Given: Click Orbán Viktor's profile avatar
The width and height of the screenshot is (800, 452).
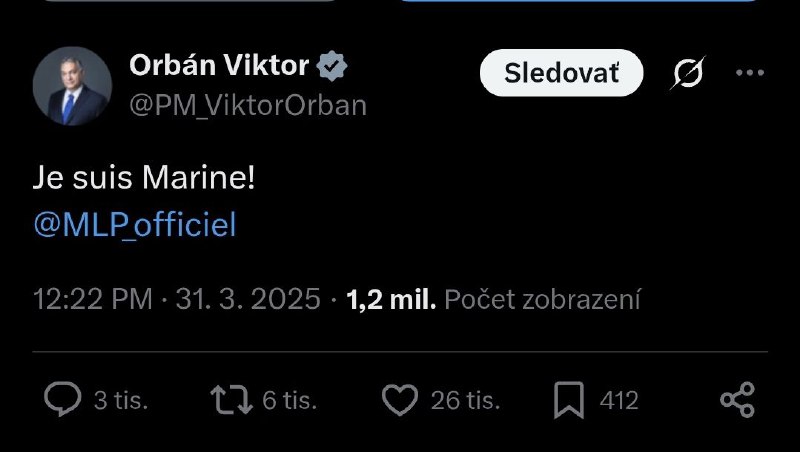Looking at the screenshot, I should [x=72, y=85].
